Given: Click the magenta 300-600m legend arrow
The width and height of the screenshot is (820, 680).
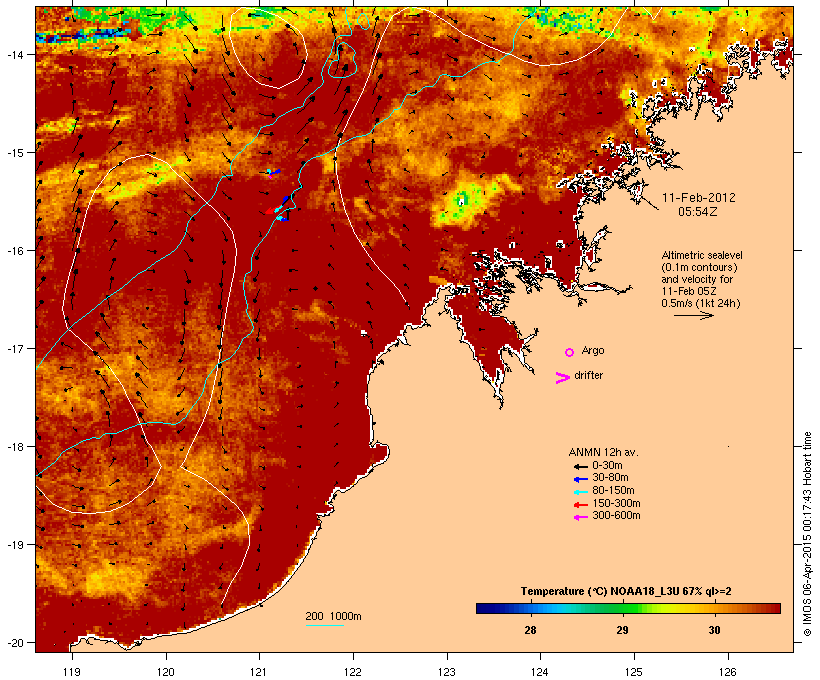Looking at the screenshot, I should pyautogui.click(x=580, y=517).
